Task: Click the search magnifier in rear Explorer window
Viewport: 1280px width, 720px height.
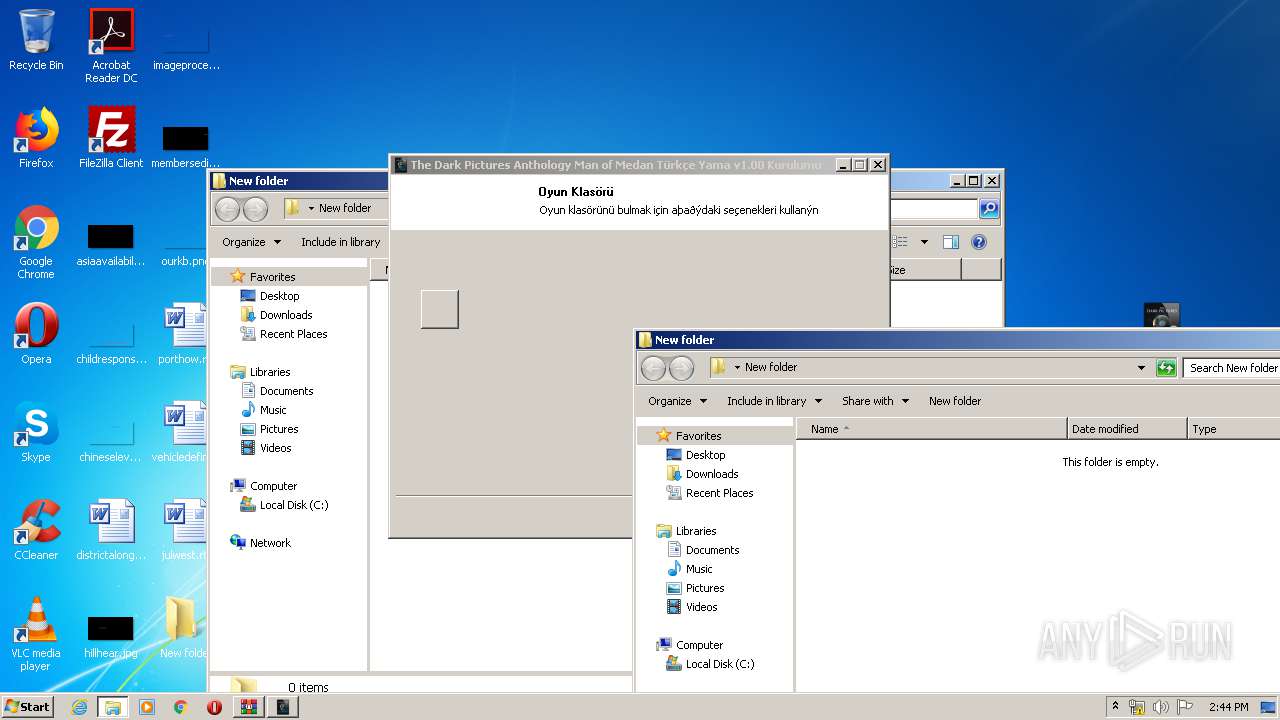Action: click(x=989, y=209)
